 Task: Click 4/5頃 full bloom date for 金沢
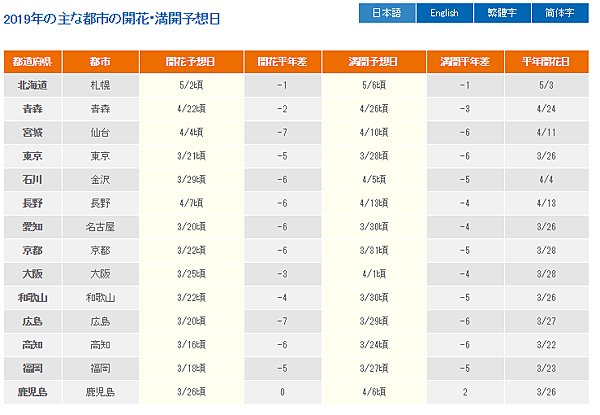pyautogui.click(x=374, y=180)
